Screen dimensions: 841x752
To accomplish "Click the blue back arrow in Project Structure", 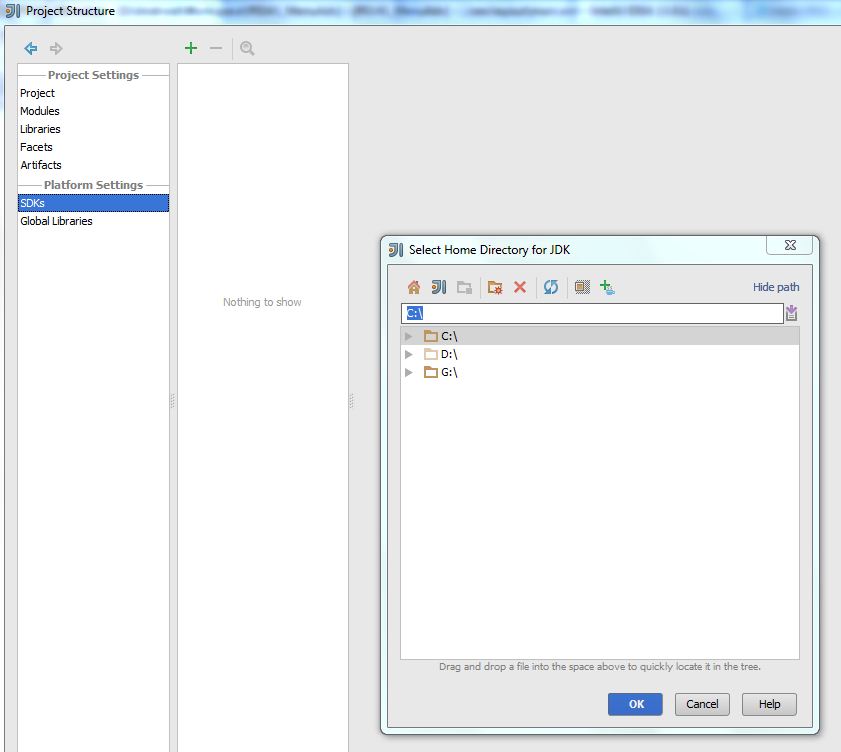I will [x=31, y=48].
